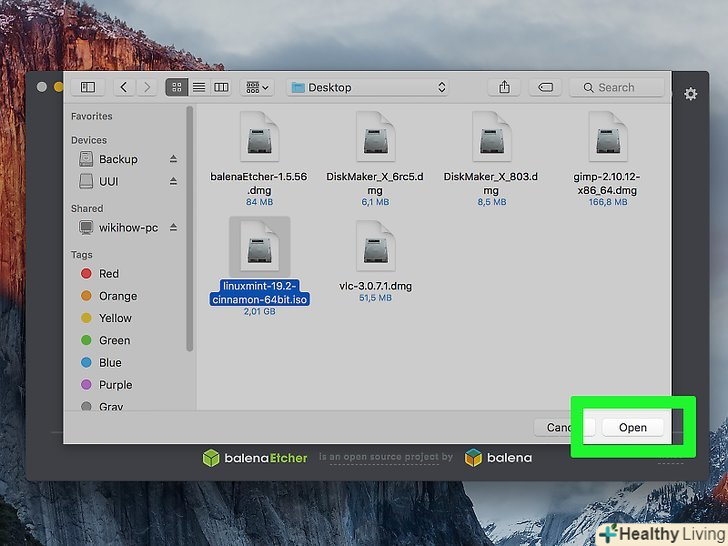Switch to column view mode
The image size is (728, 546).
221,87
